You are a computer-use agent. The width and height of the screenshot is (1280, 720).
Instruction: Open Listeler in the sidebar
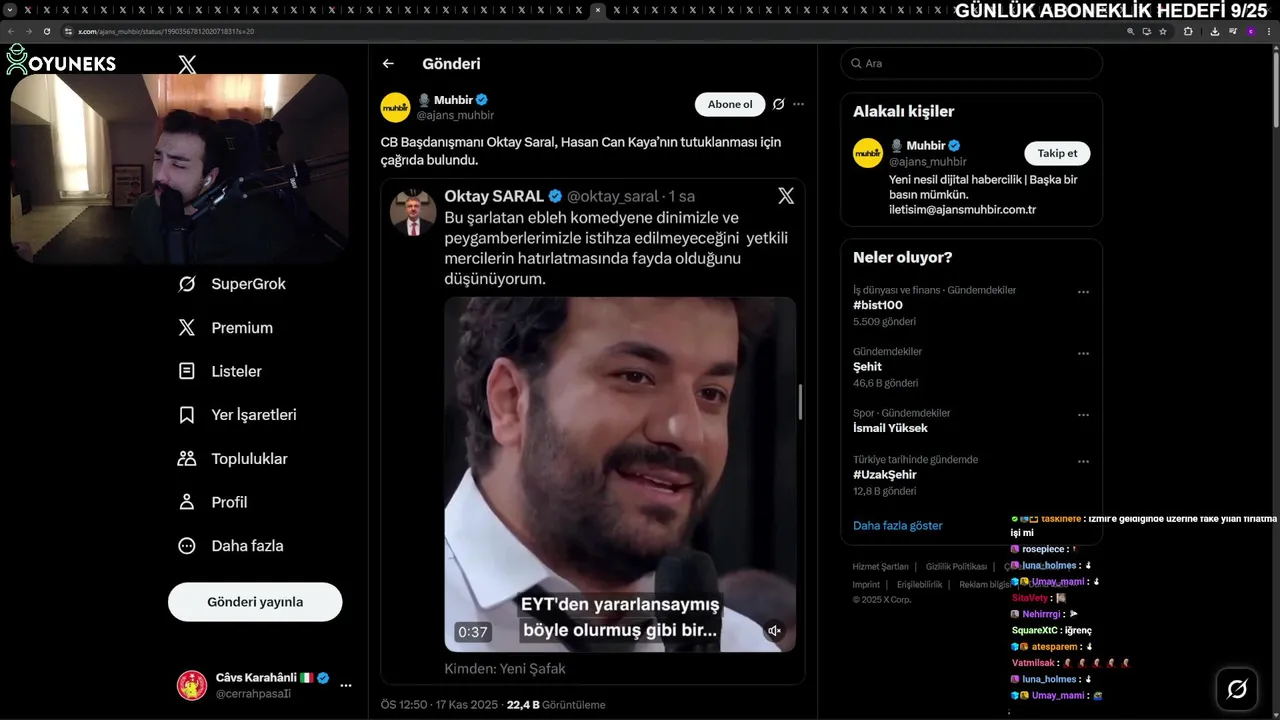[x=220, y=371]
